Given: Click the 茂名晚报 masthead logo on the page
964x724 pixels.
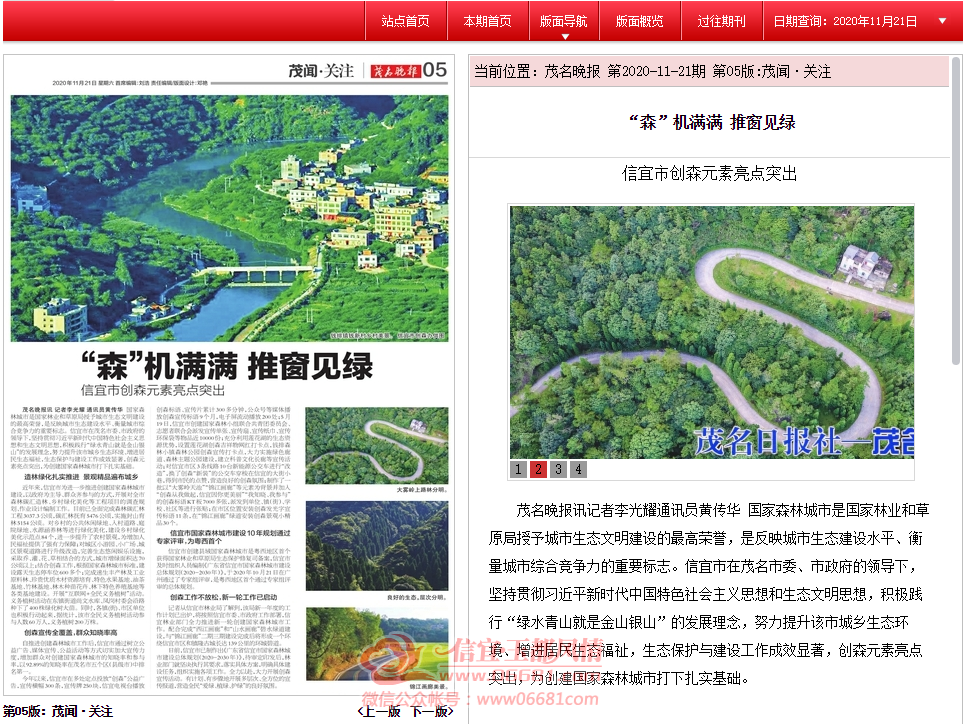Looking at the screenshot, I should coord(395,71).
